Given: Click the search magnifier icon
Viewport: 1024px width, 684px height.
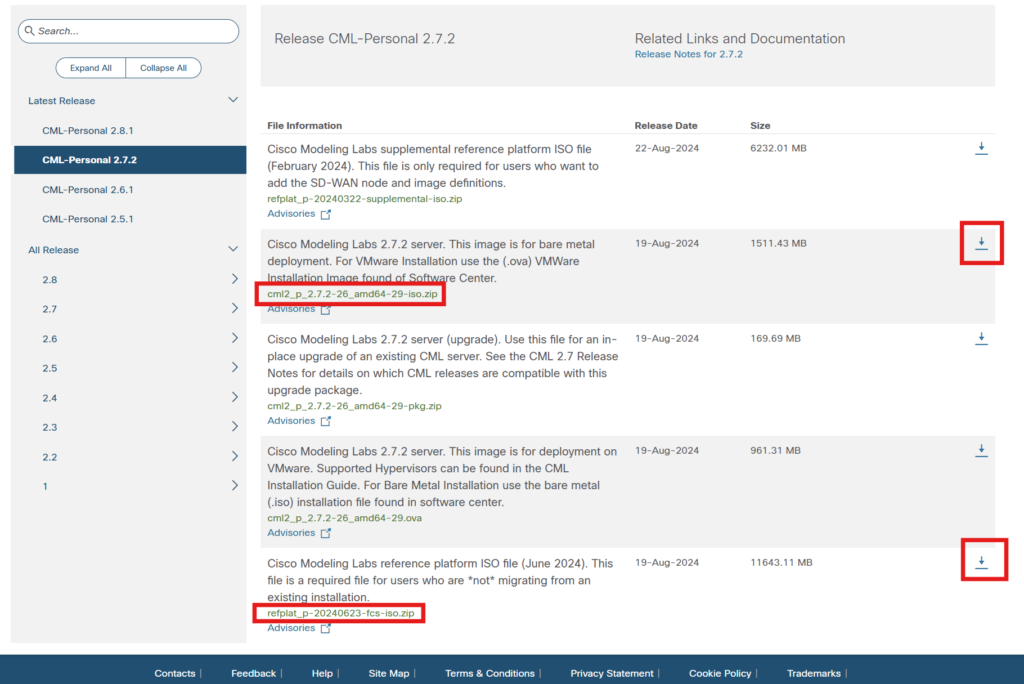Looking at the screenshot, I should 29,31.
